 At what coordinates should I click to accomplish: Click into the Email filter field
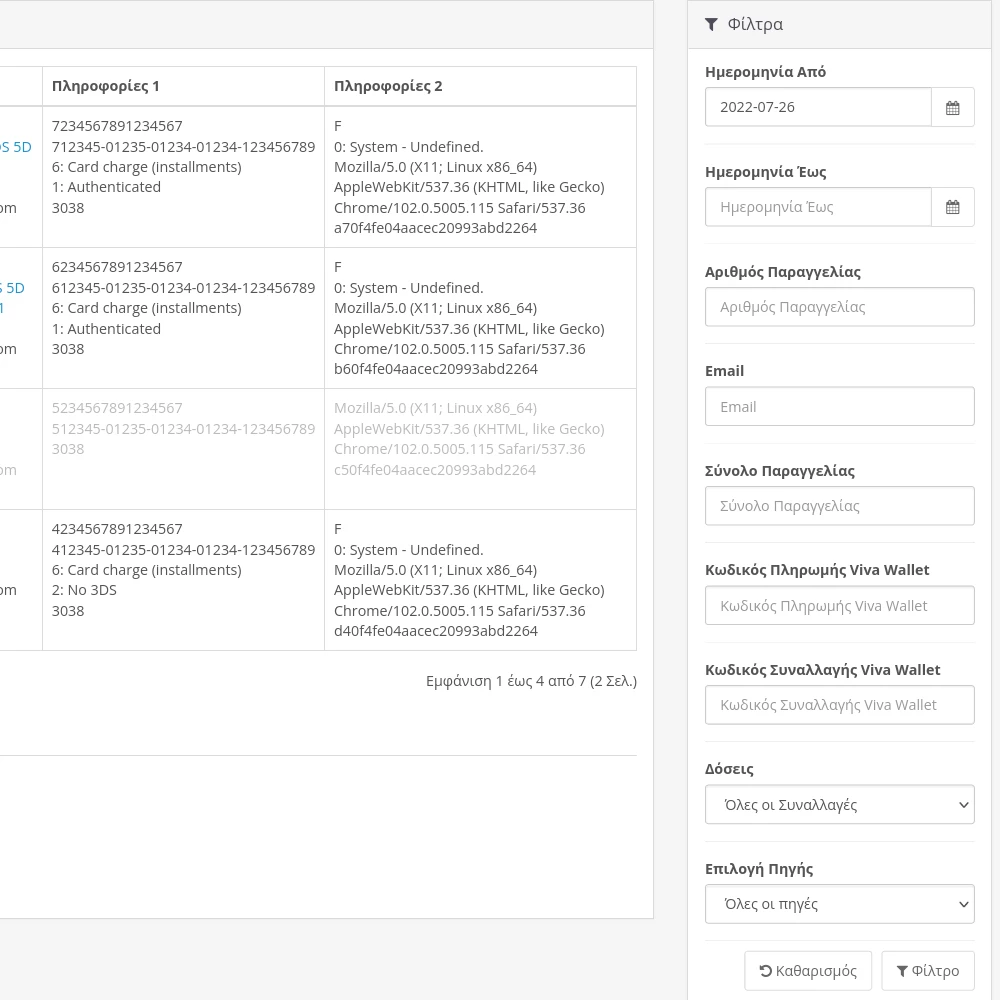click(x=839, y=407)
